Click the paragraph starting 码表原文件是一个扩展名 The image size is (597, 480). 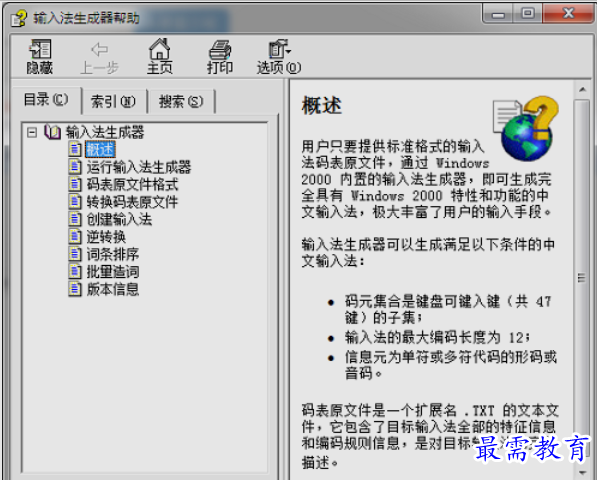(430, 436)
